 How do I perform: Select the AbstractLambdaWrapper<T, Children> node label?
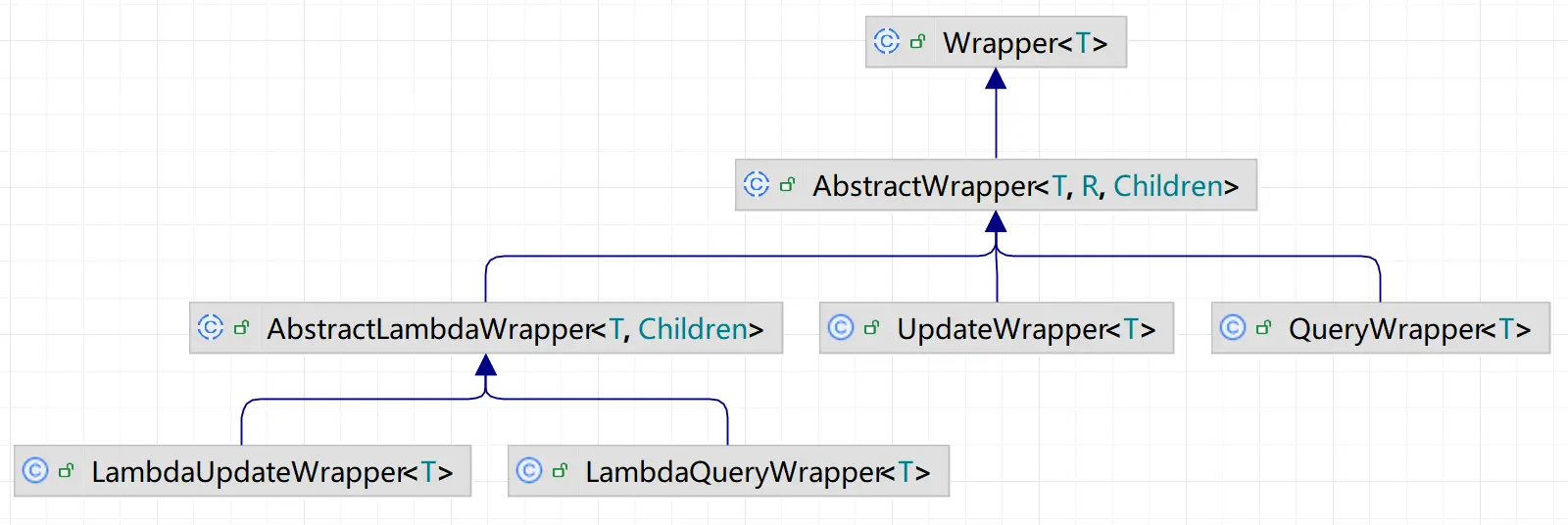(514, 329)
